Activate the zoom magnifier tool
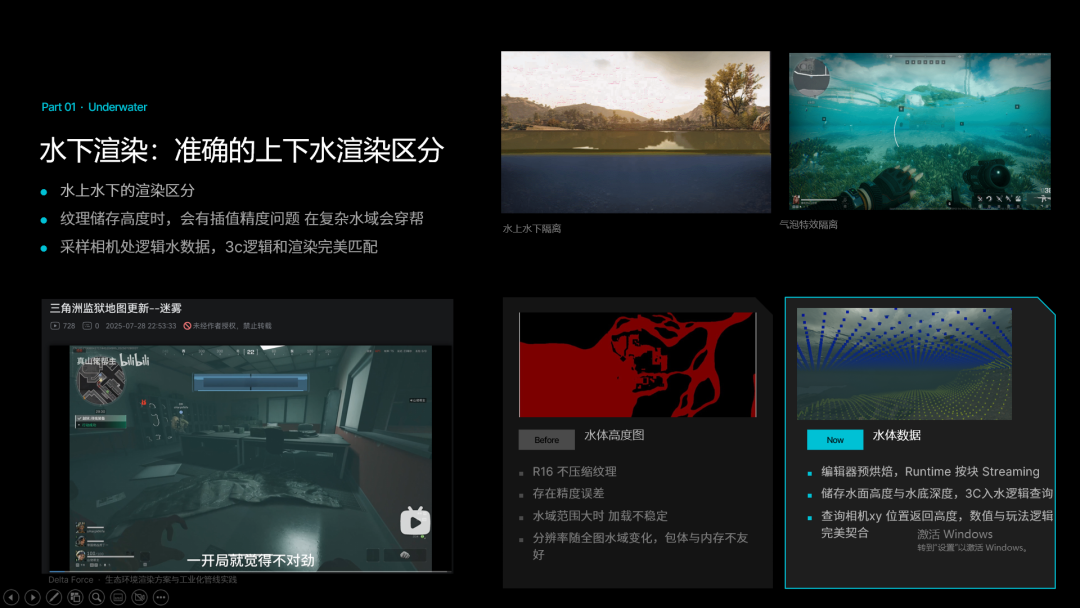The width and height of the screenshot is (1080, 608). (96, 597)
